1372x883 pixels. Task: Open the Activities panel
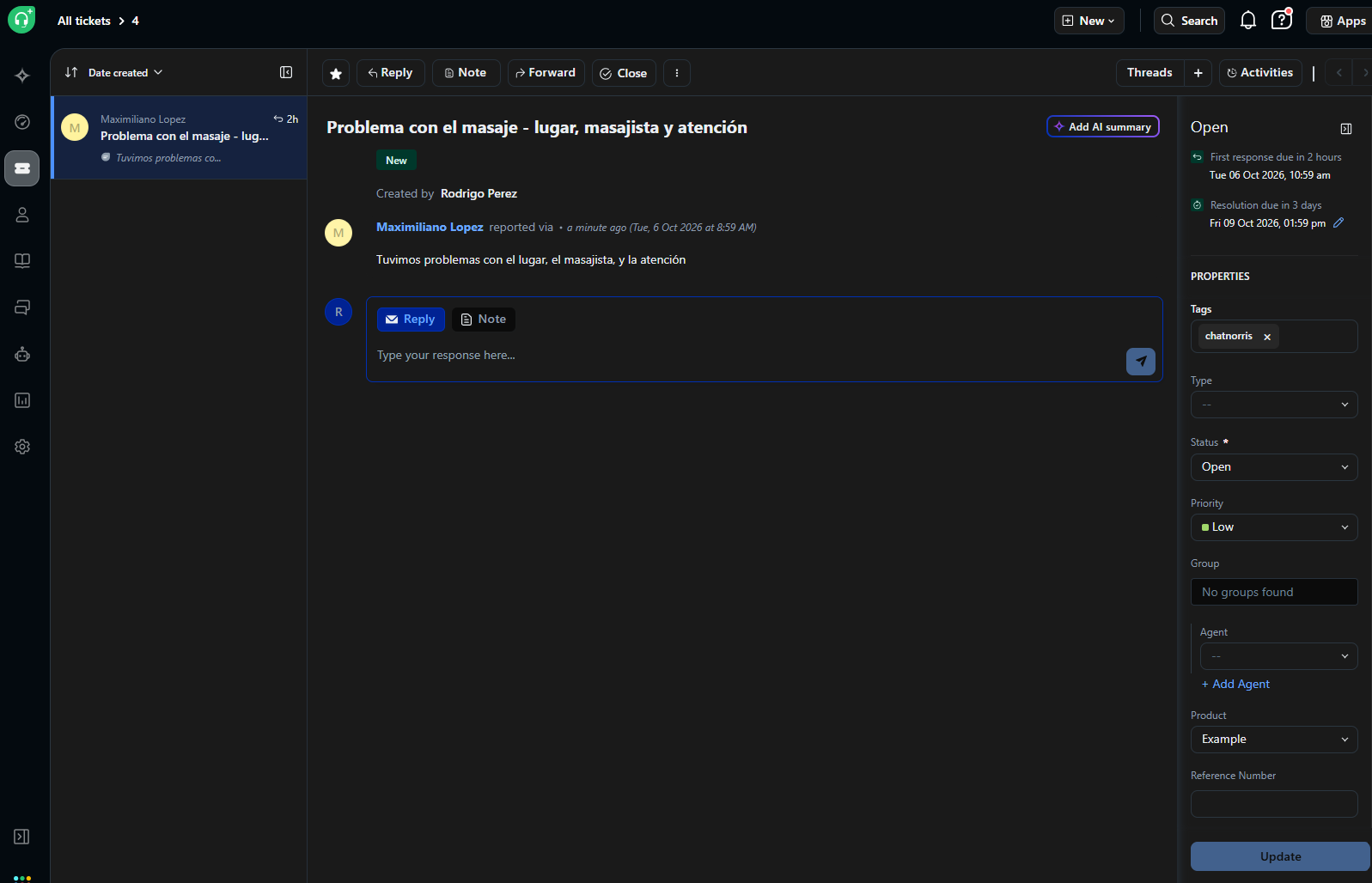(1260, 73)
